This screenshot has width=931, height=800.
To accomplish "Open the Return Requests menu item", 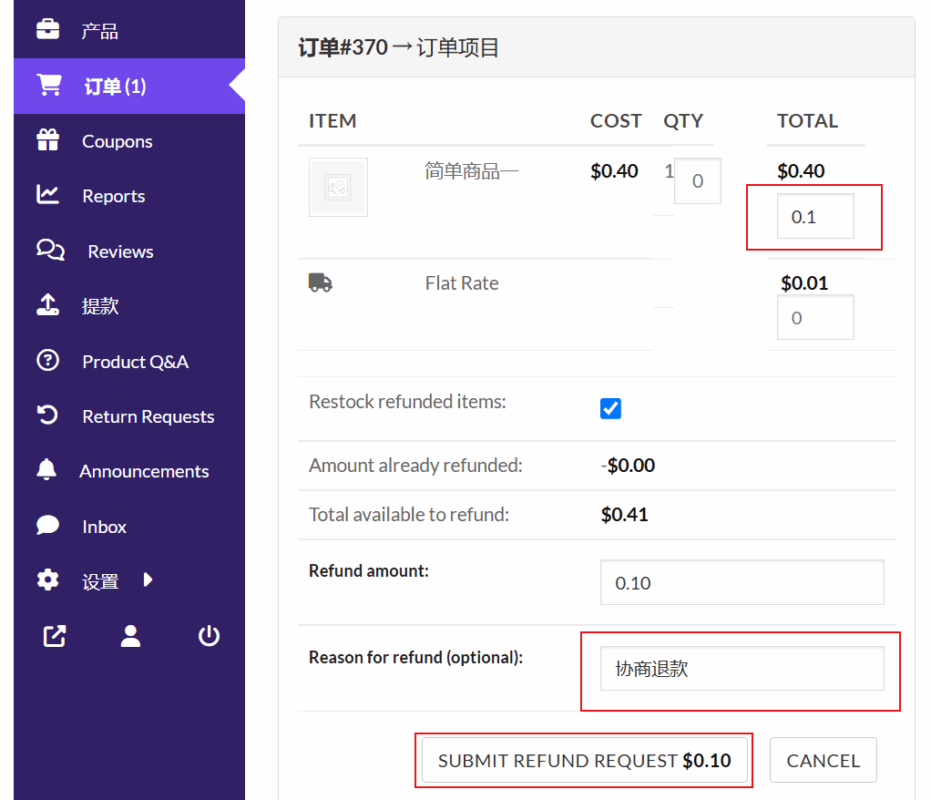I will pos(147,416).
